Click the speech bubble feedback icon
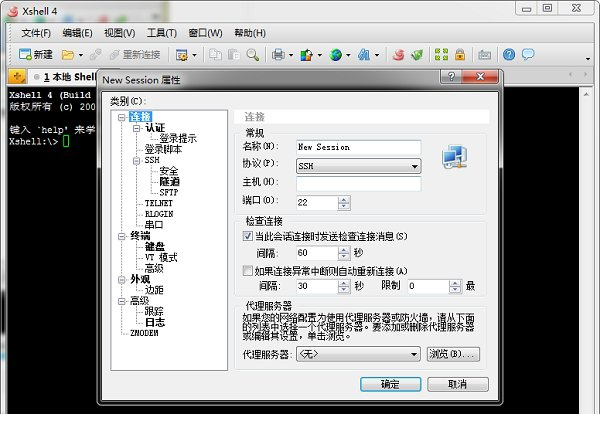600x430 pixels. point(528,55)
